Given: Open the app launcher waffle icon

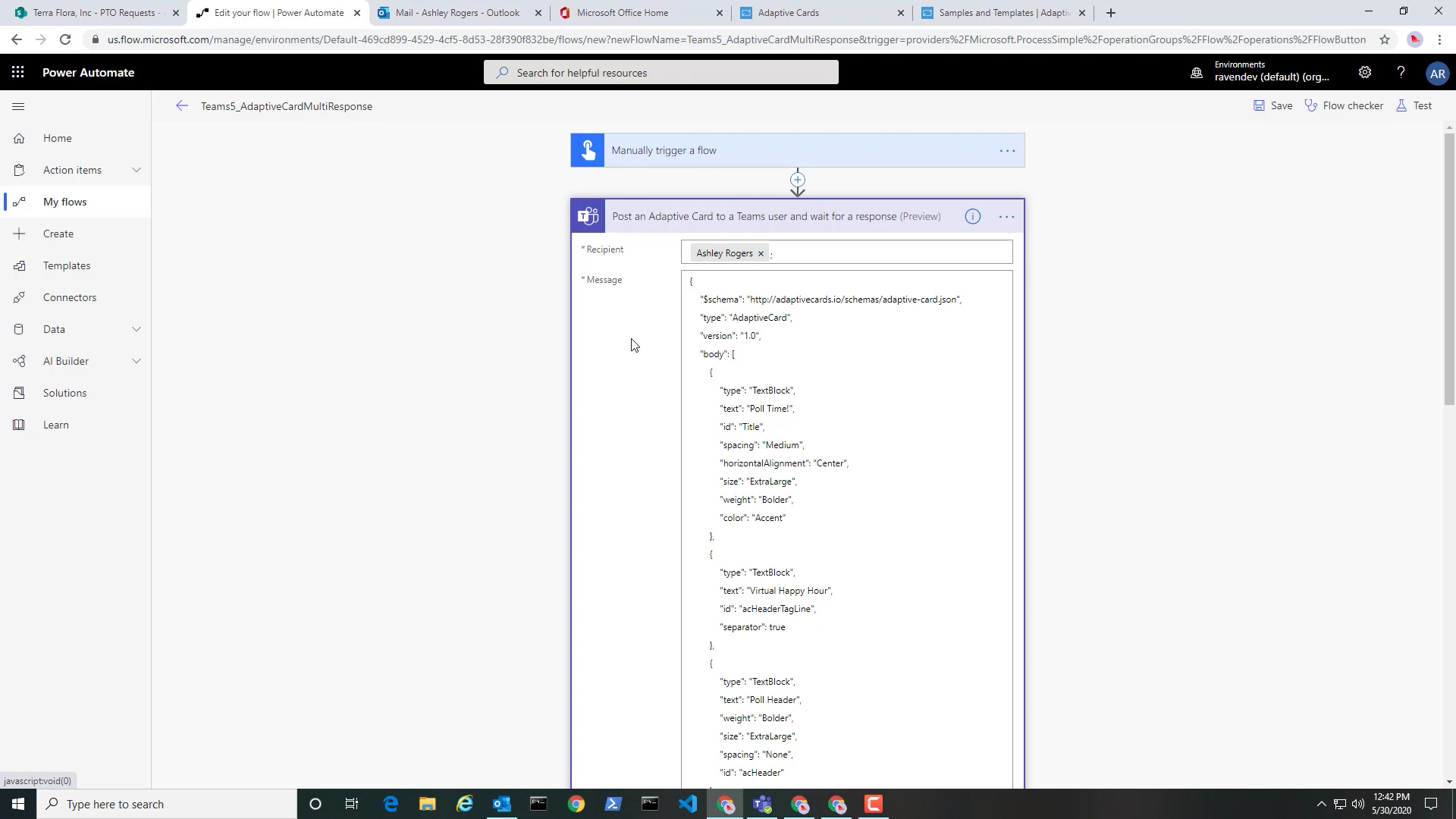Looking at the screenshot, I should (18, 72).
